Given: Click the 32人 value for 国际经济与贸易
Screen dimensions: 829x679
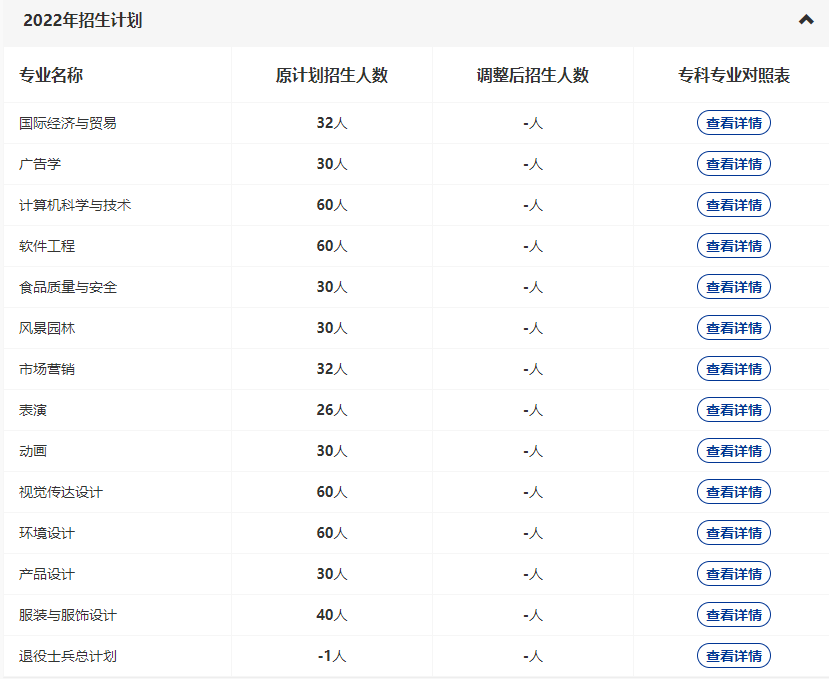Looking at the screenshot, I should click(x=332, y=123).
